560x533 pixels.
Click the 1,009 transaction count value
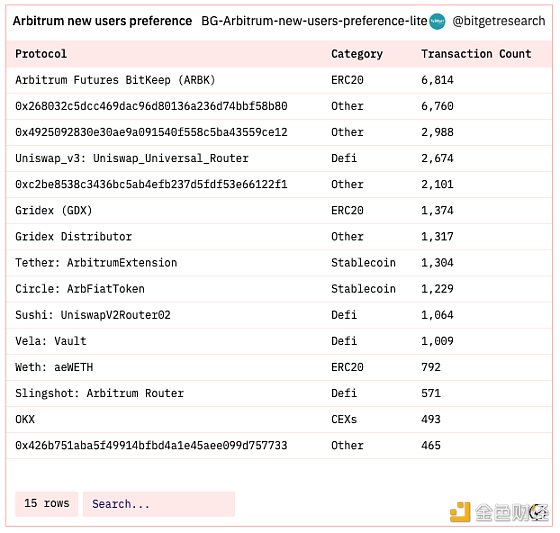[437, 341]
